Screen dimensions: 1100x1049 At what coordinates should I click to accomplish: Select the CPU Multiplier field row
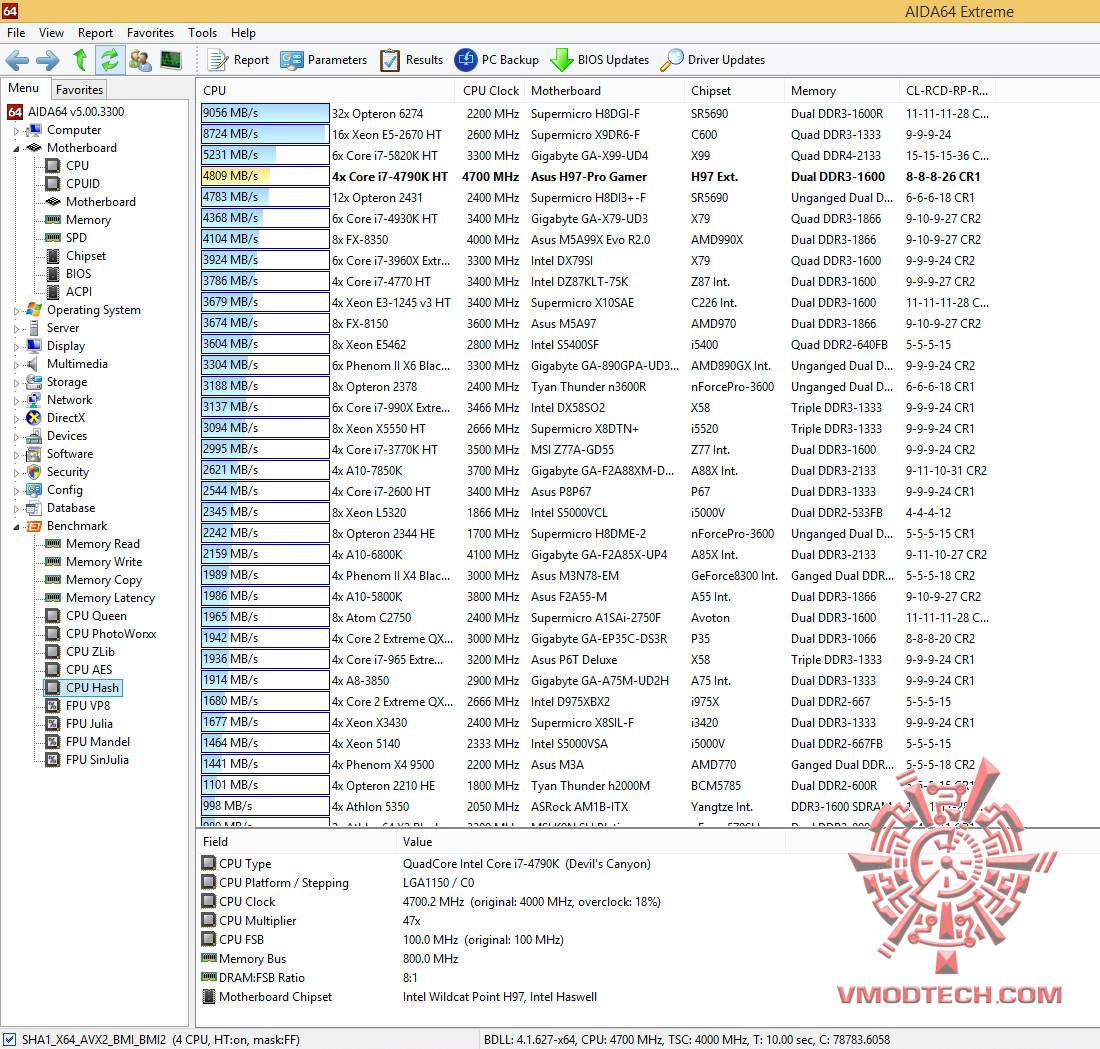coord(491,921)
